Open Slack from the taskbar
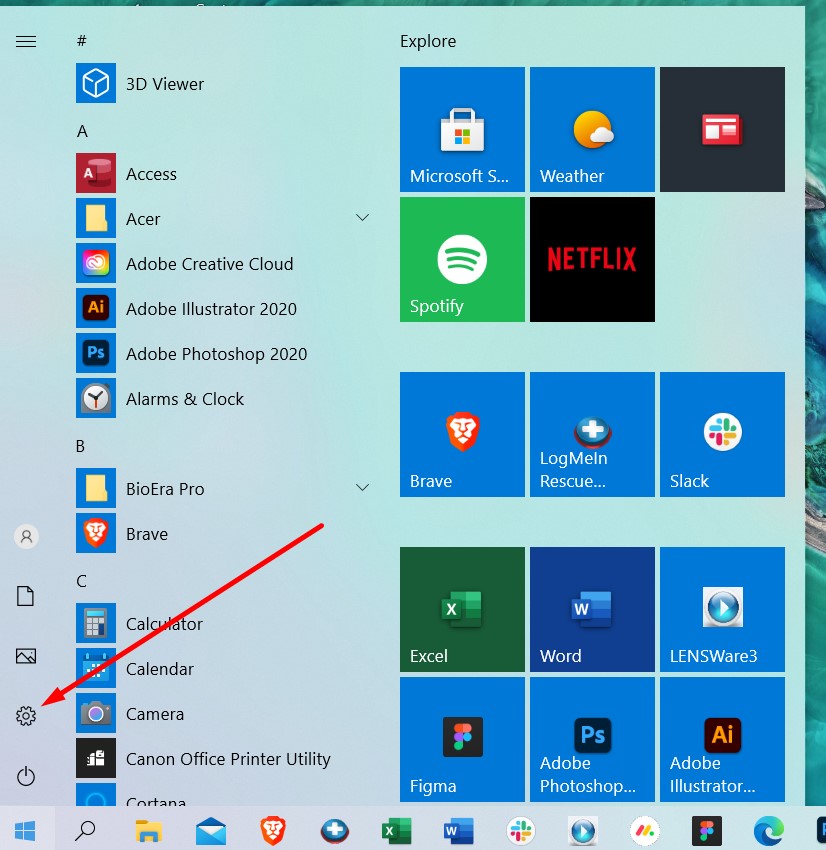 521,830
